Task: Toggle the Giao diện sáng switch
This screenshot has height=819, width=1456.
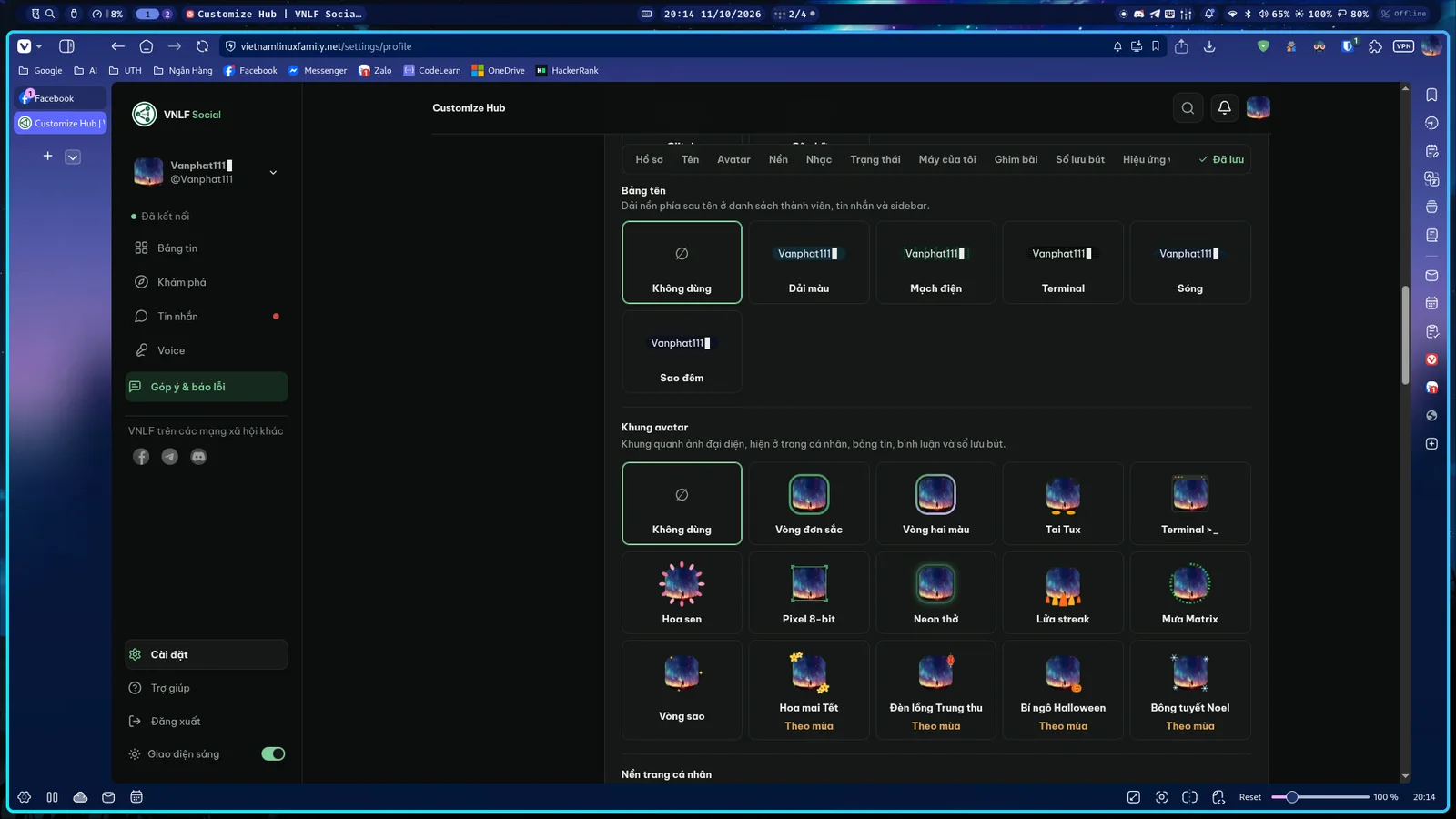Action: click(x=273, y=753)
